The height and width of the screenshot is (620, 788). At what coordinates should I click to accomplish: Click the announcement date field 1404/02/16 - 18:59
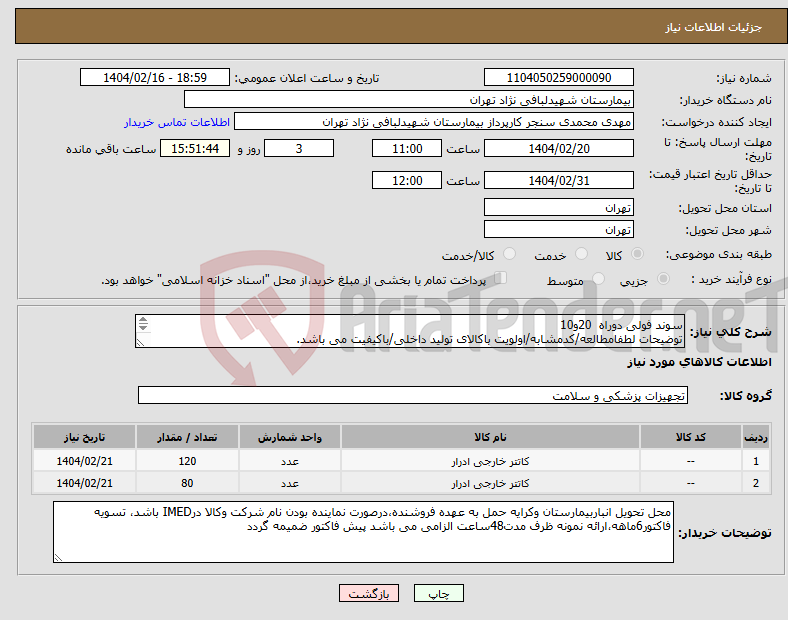pos(155,77)
